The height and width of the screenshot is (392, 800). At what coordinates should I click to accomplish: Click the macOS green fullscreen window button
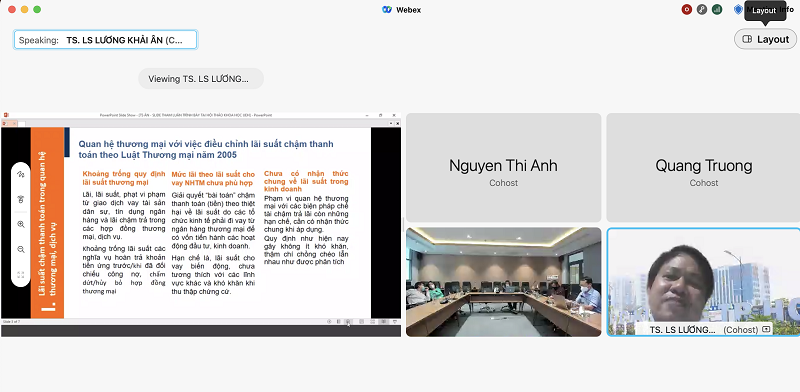point(37,9)
